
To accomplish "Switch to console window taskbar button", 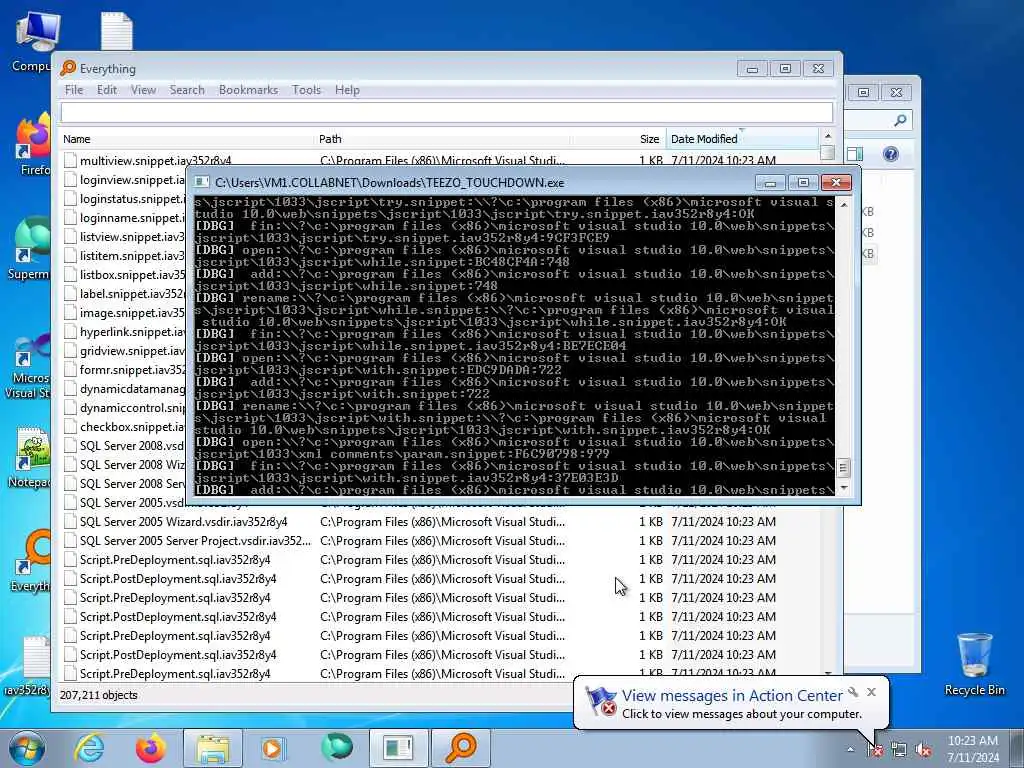I will tap(398, 748).
